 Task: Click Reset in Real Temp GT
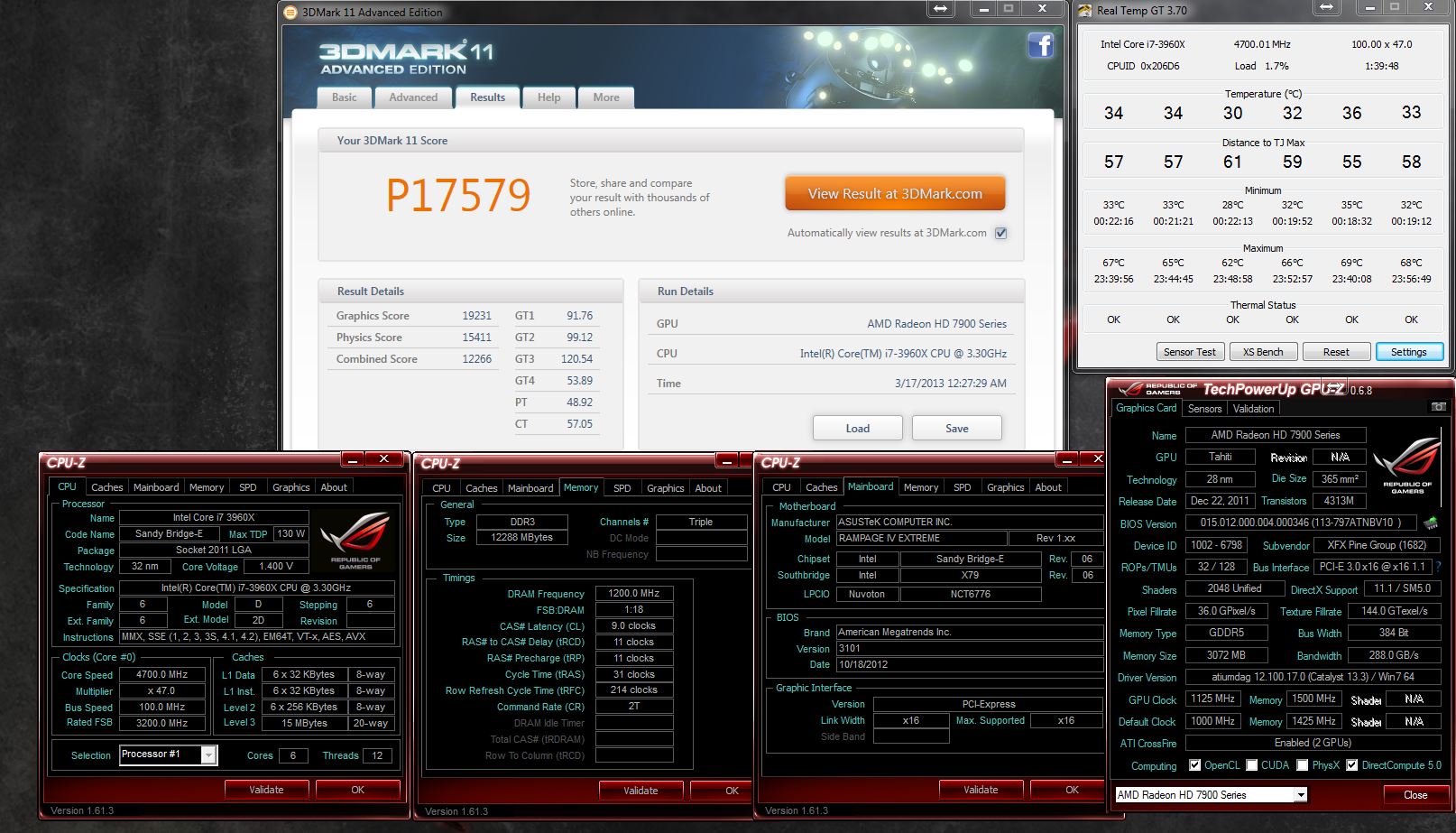point(1336,352)
